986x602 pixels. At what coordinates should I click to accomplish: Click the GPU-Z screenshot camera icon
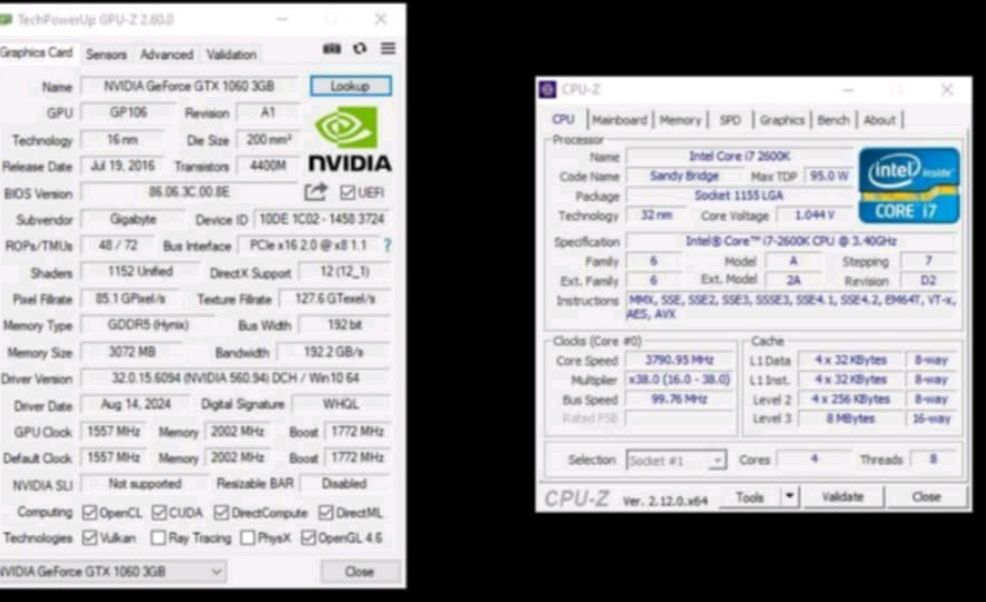(332, 48)
